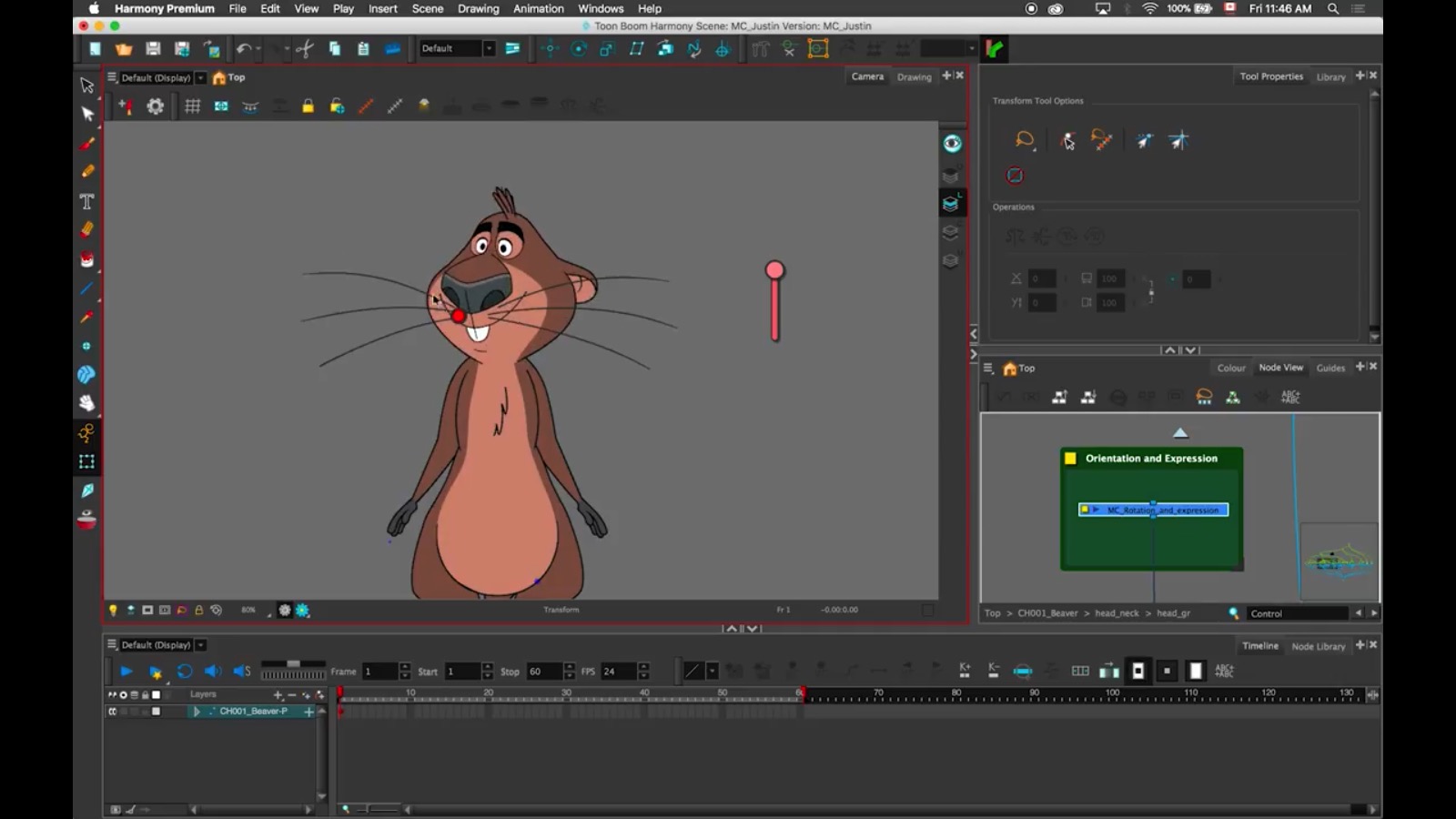Viewport: 1456px width, 819px height.
Task: Click the Open scene folder icon
Action: [124, 49]
